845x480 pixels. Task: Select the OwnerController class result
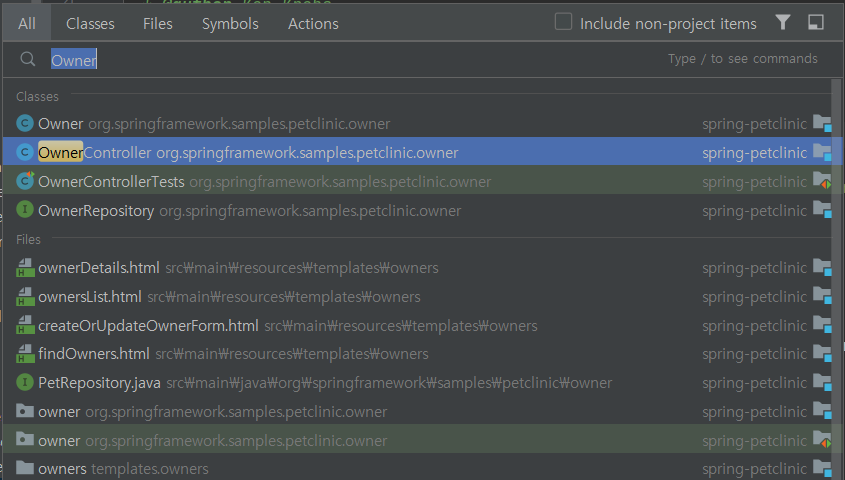pyautogui.click(x=418, y=152)
